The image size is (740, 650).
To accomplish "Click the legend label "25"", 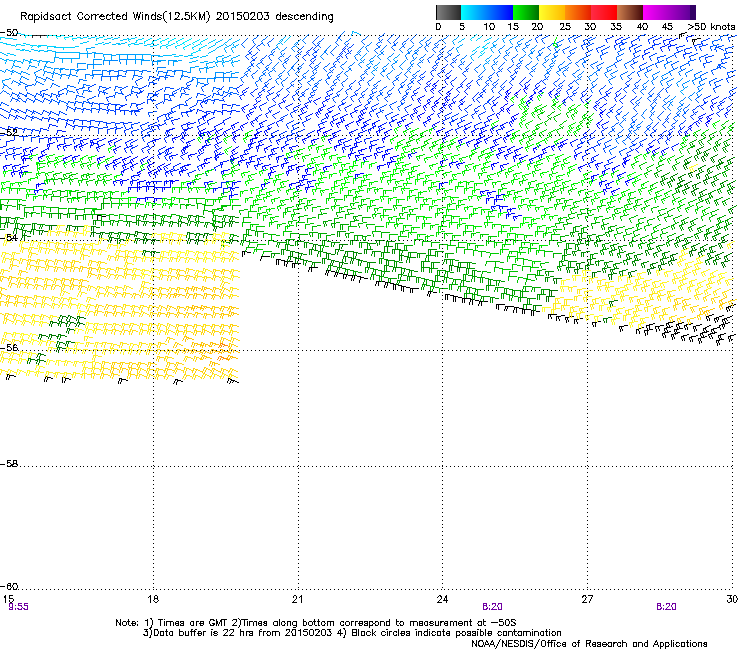I will pyautogui.click(x=564, y=27).
